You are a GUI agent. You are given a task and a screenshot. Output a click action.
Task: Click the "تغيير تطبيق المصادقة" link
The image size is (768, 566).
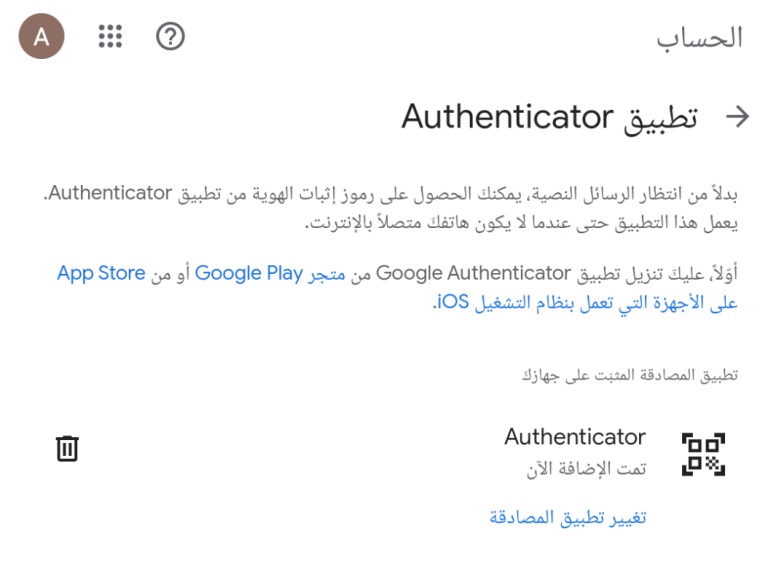click(x=568, y=517)
